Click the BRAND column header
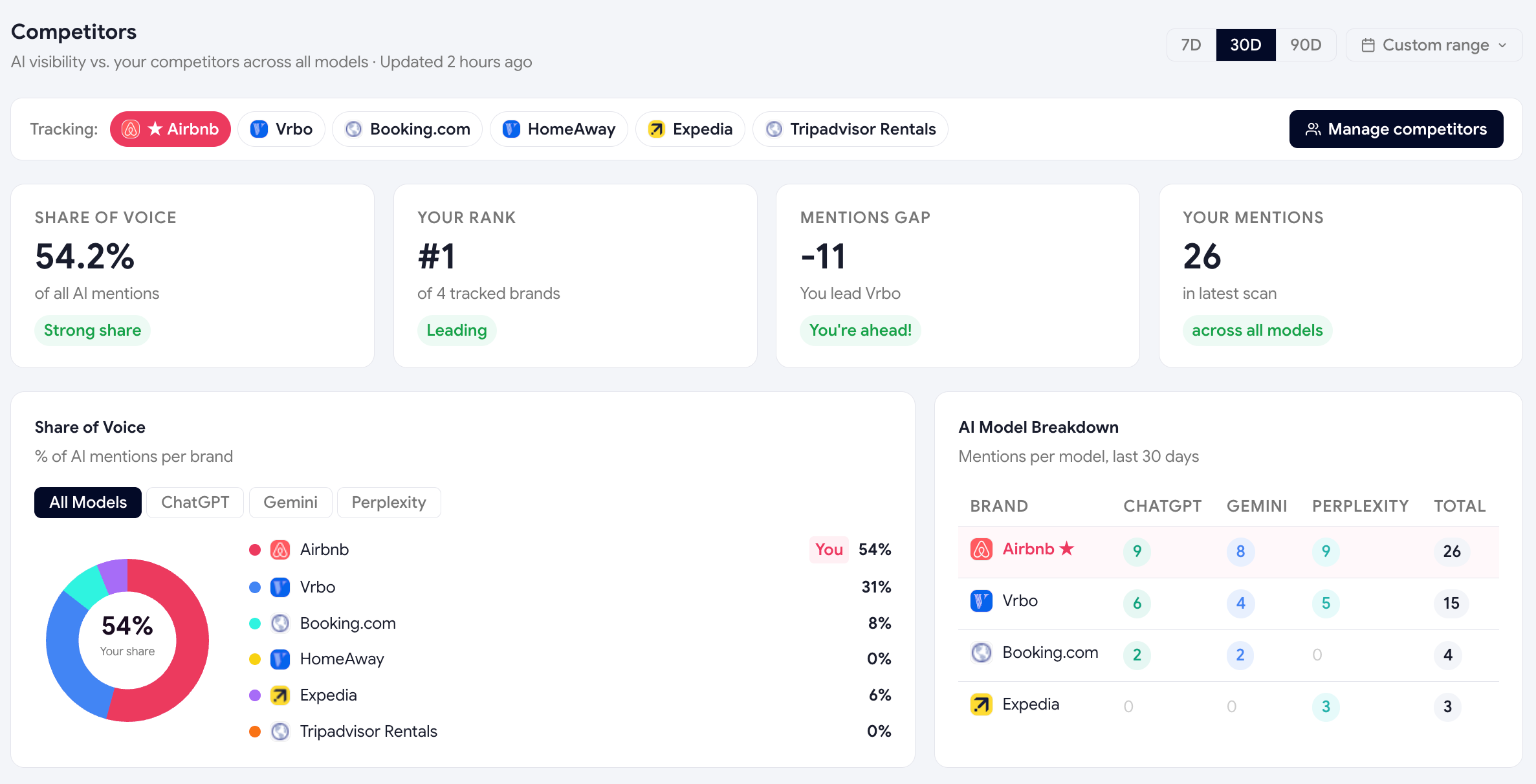Screen dimensions: 1536x784 coord(999,506)
